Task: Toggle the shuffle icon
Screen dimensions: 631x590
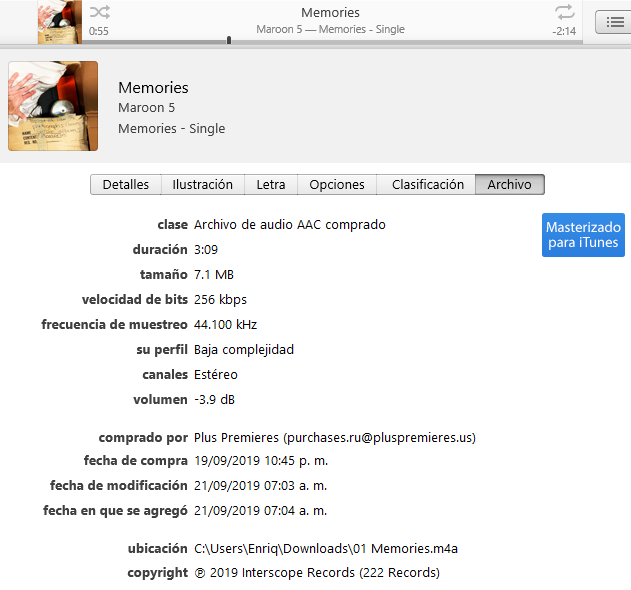Action: (99, 12)
